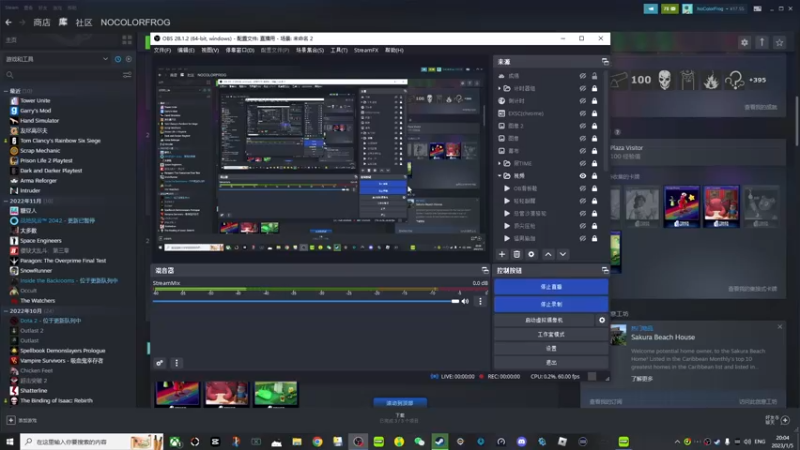The height and width of the screenshot is (450, 800).
Task: Pop out the audio mixer dock panel
Action: pos(485,270)
